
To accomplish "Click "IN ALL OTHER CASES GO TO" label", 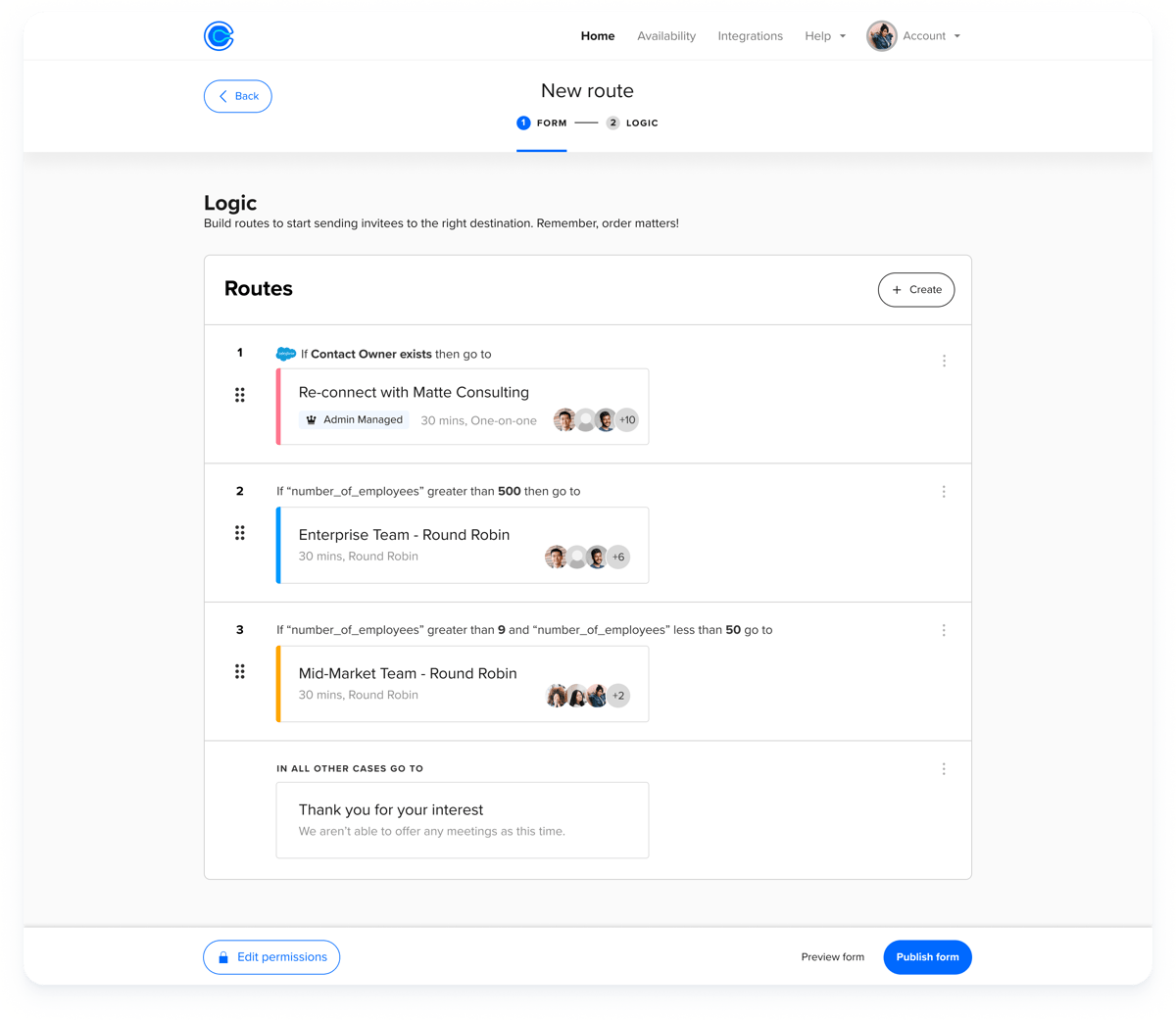I will (350, 769).
